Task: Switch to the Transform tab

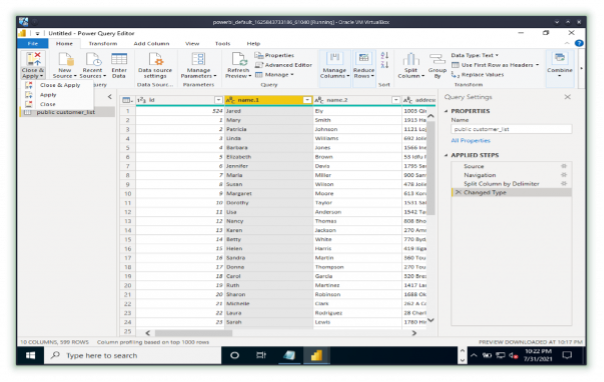Action: tap(103, 44)
